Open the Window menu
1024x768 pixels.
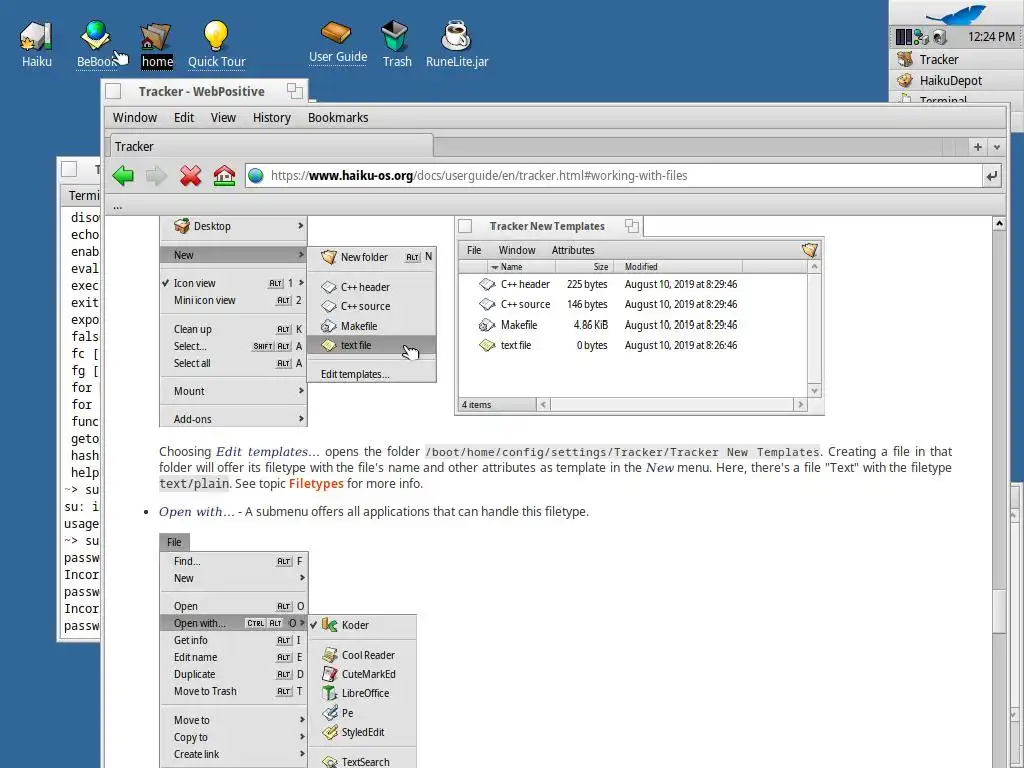(135, 118)
